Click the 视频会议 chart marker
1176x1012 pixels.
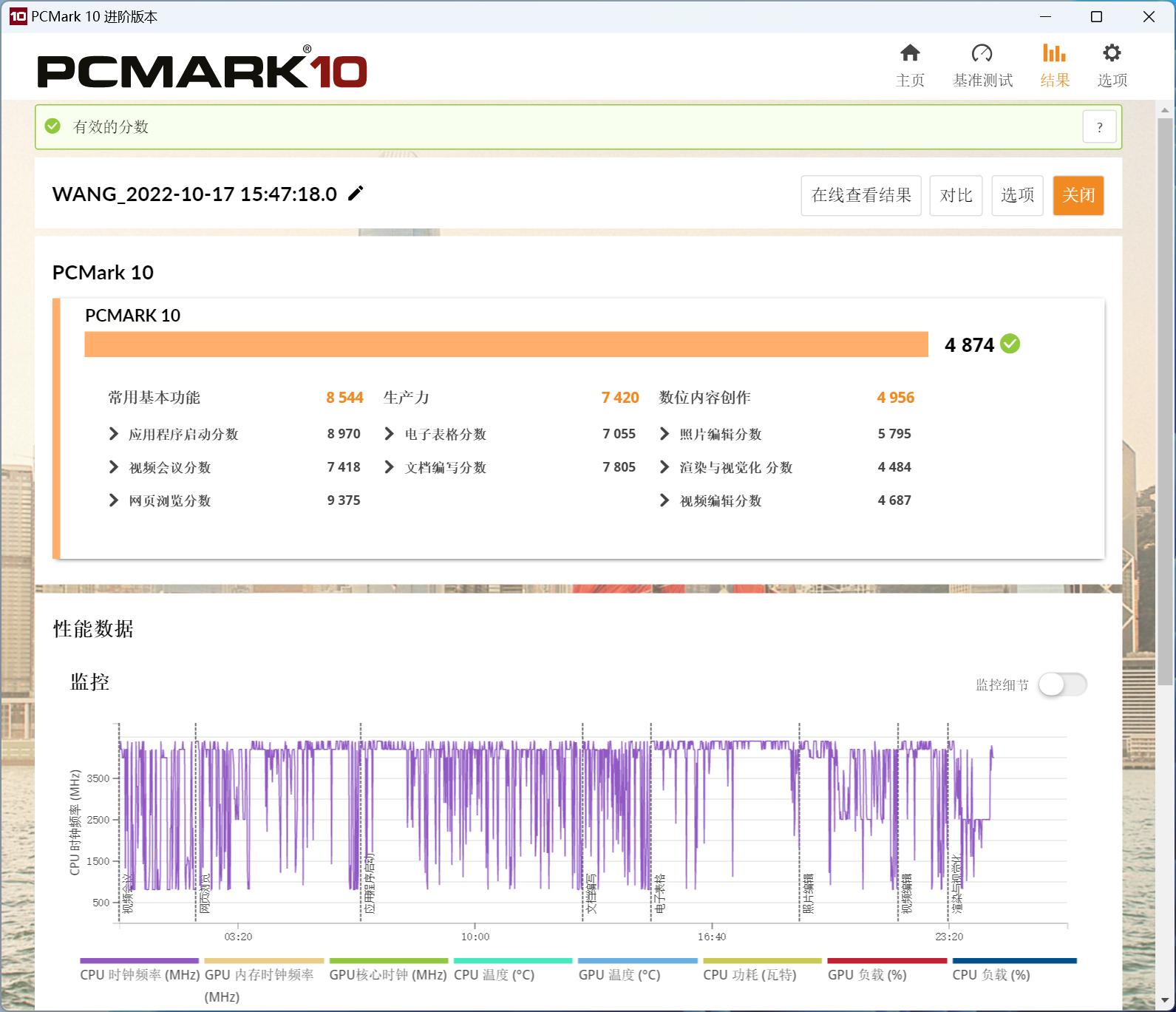pyautogui.click(x=128, y=894)
